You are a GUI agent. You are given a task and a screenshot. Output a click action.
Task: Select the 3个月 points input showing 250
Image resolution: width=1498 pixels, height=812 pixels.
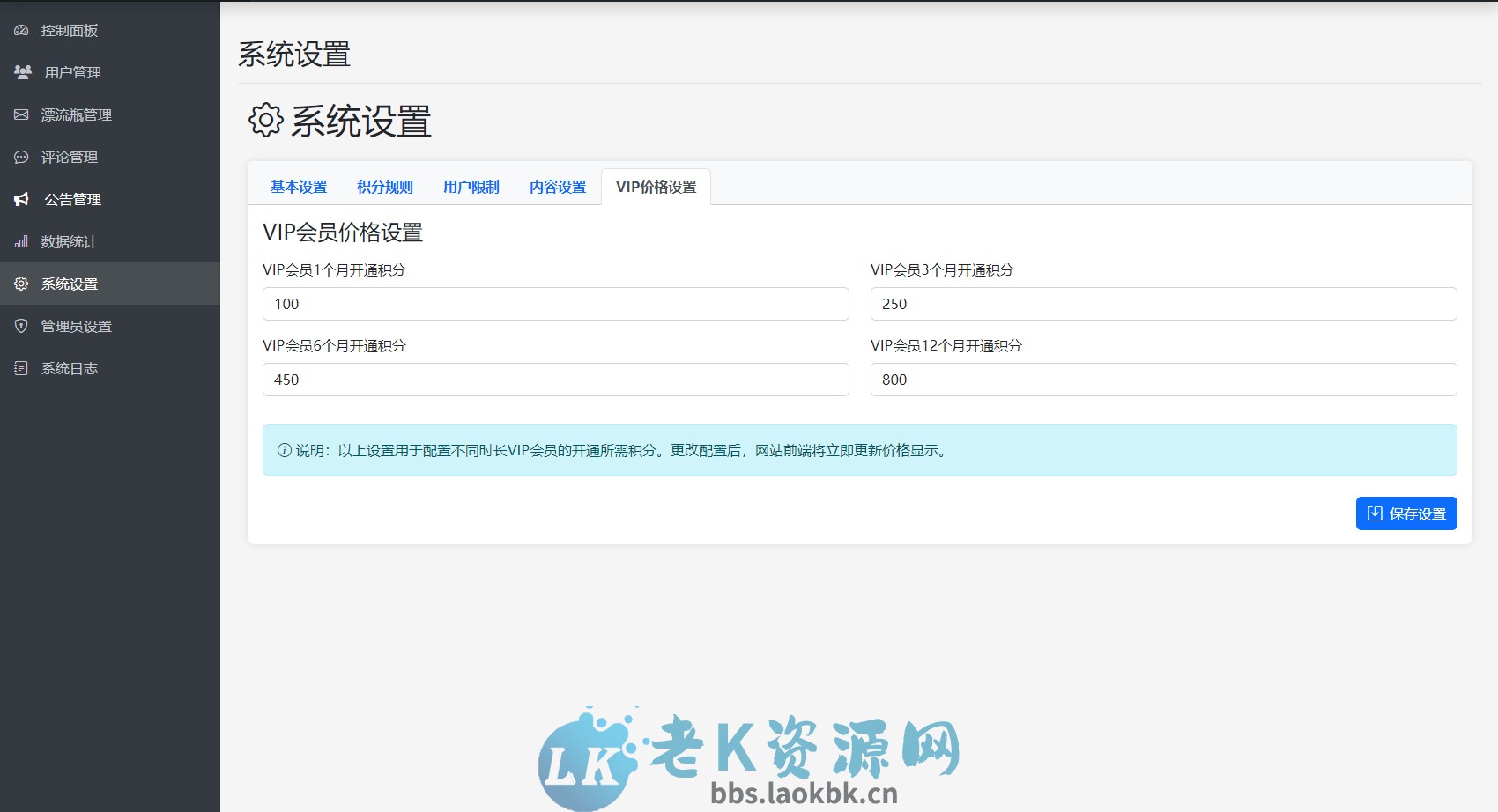coord(1163,304)
